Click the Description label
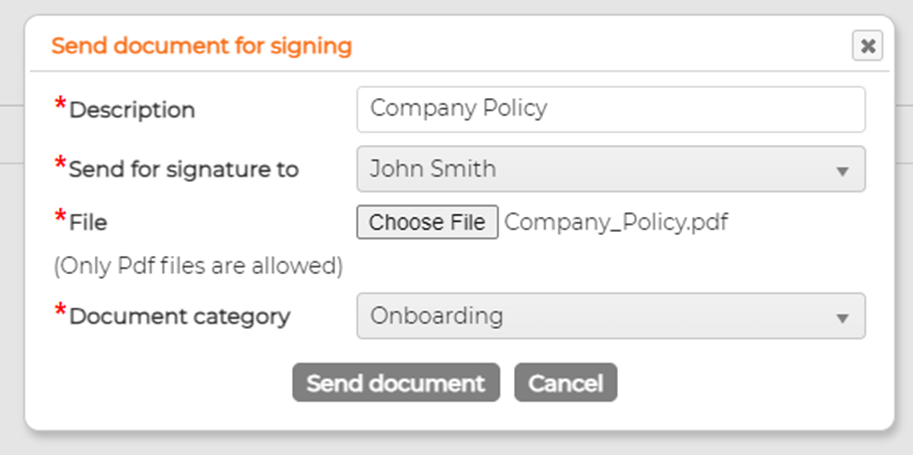 point(132,110)
